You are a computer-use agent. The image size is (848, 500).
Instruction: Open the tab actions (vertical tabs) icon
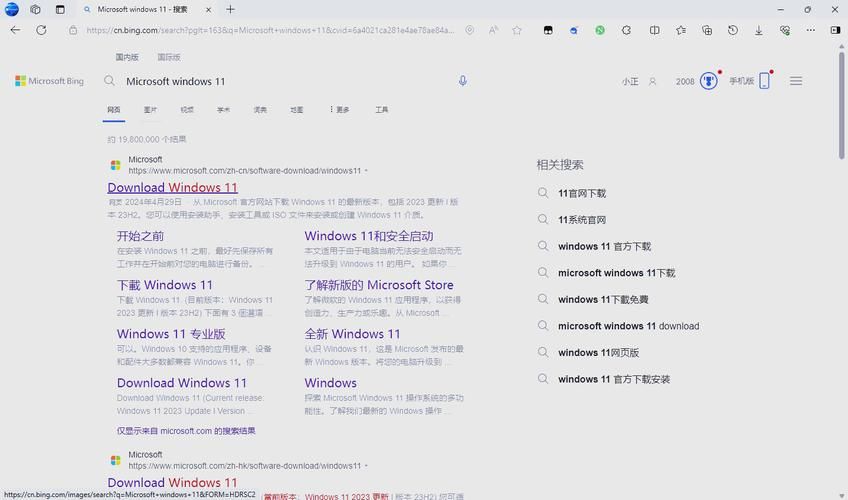[60, 9]
